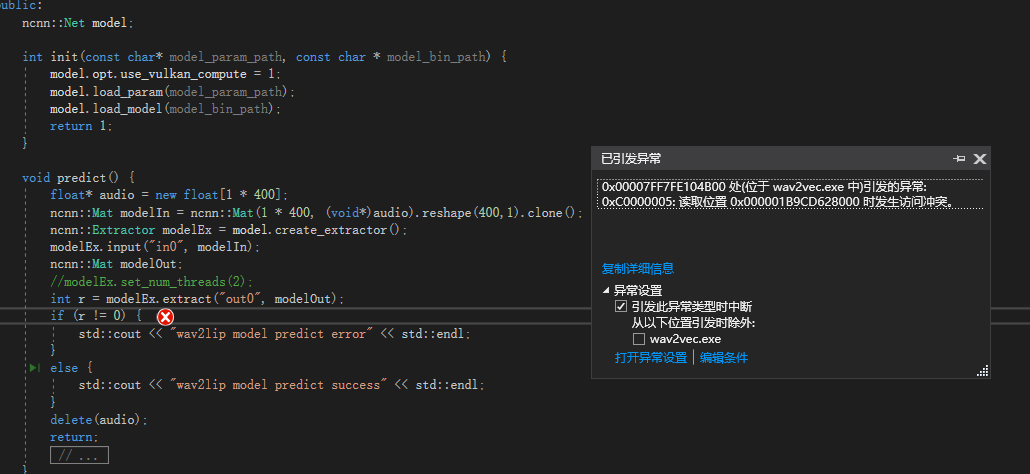Image resolution: width=1030 pixels, height=474 pixels.
Task: Click 'modelEx.input("in0", modelIn);' line
Action: pyautogui.click(x=155, y=247)
